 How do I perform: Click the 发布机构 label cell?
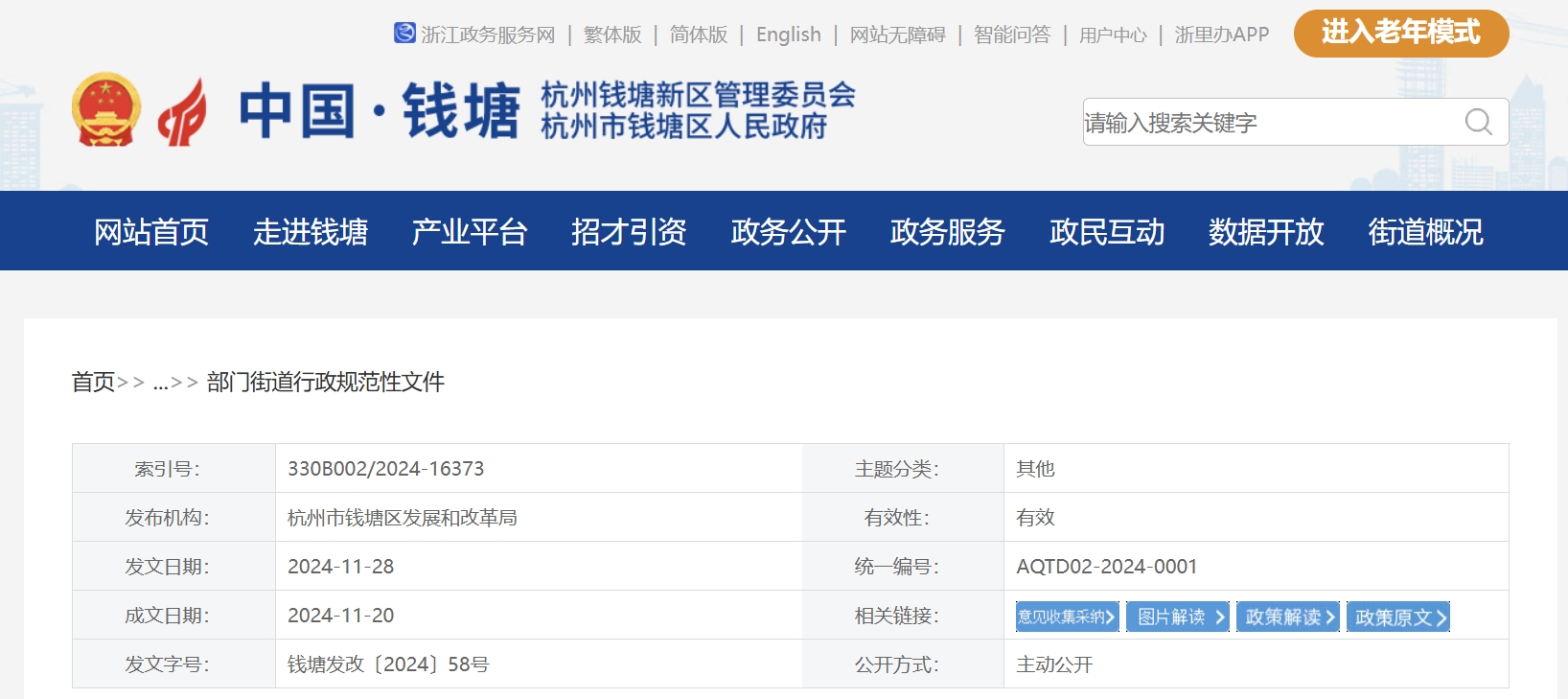pos(173,517)
